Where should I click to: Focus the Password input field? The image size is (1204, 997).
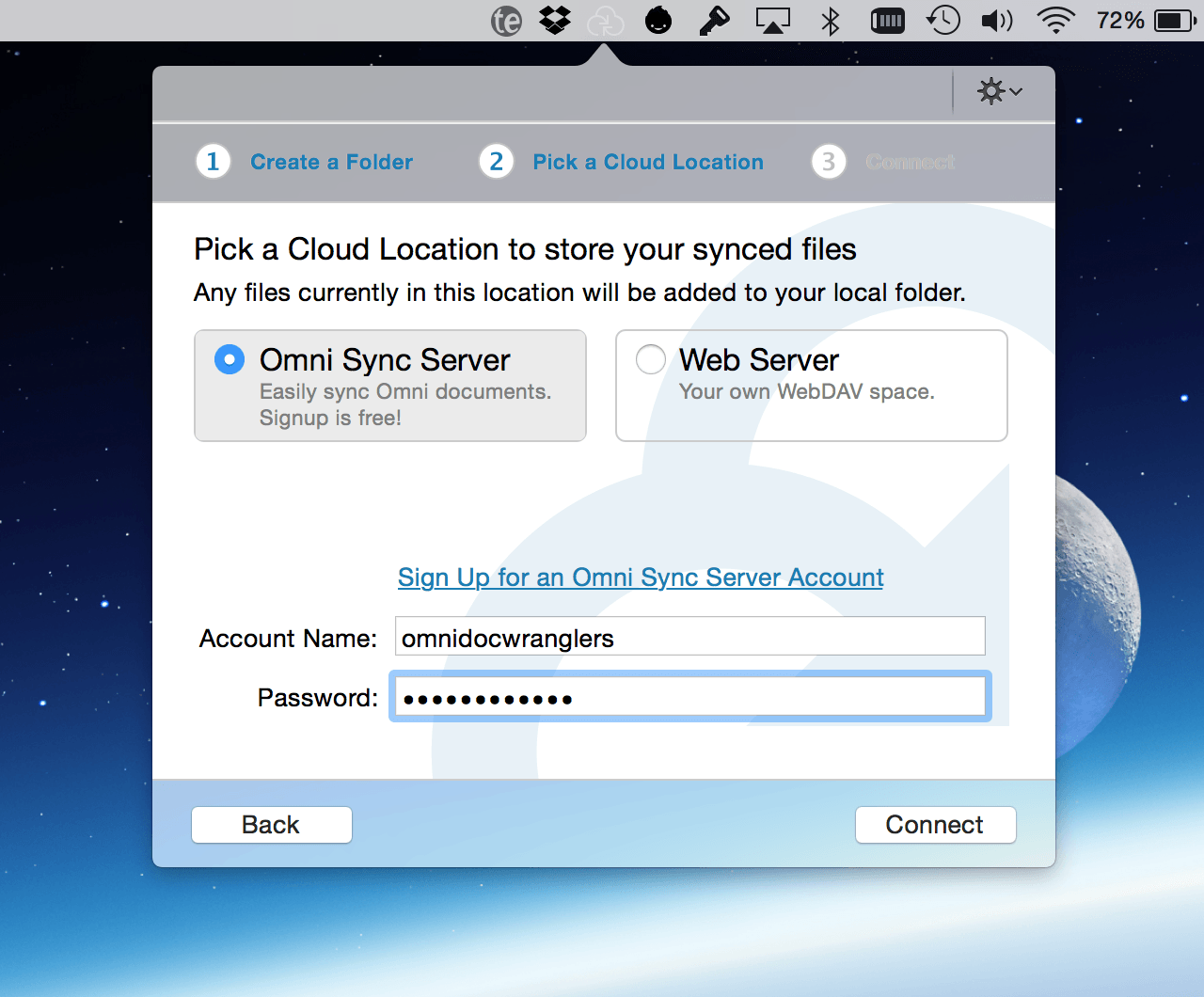tap(689, 697)
